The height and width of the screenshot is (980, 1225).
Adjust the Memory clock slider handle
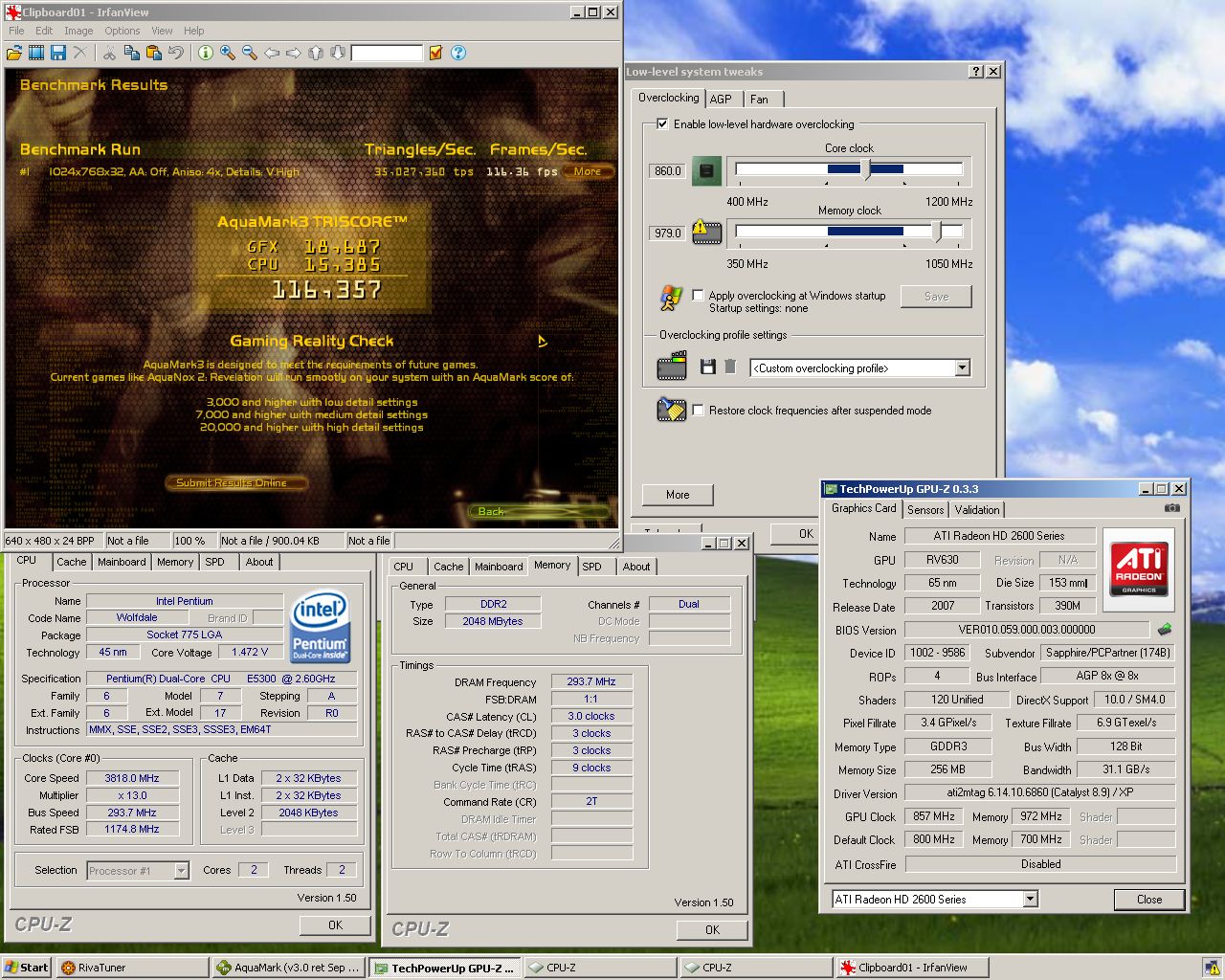point(938,232)
